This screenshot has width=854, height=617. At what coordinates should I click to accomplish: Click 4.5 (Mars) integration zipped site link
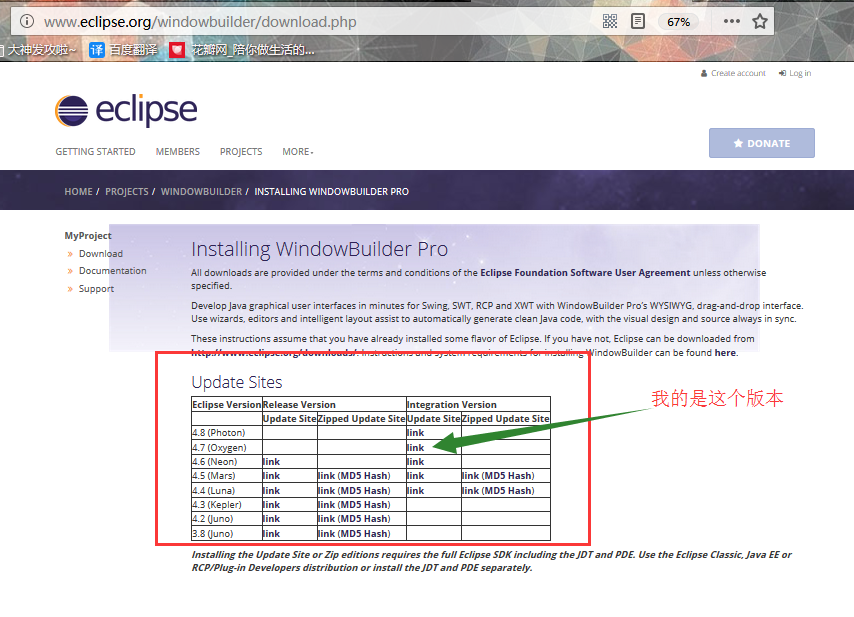coord(470,476)
